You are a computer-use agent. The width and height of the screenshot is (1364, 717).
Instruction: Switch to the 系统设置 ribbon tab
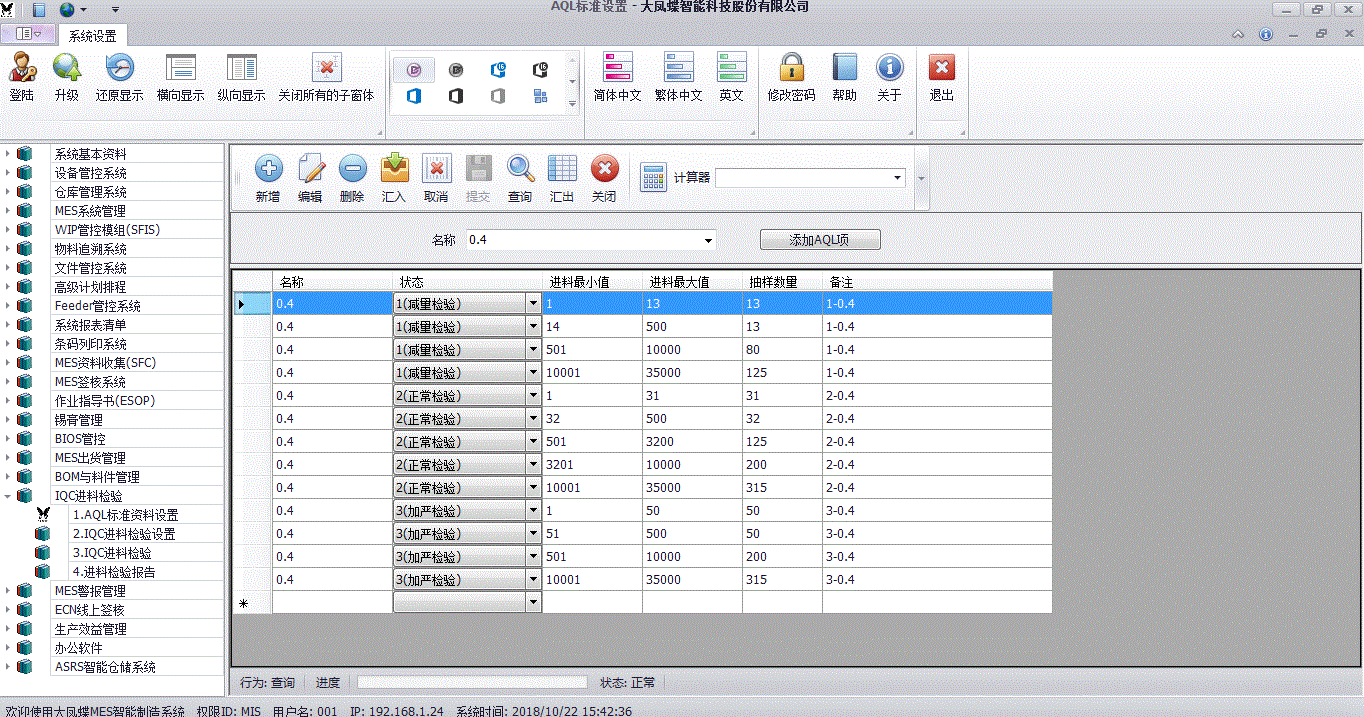pyautogui.click(x=93, y=35)
